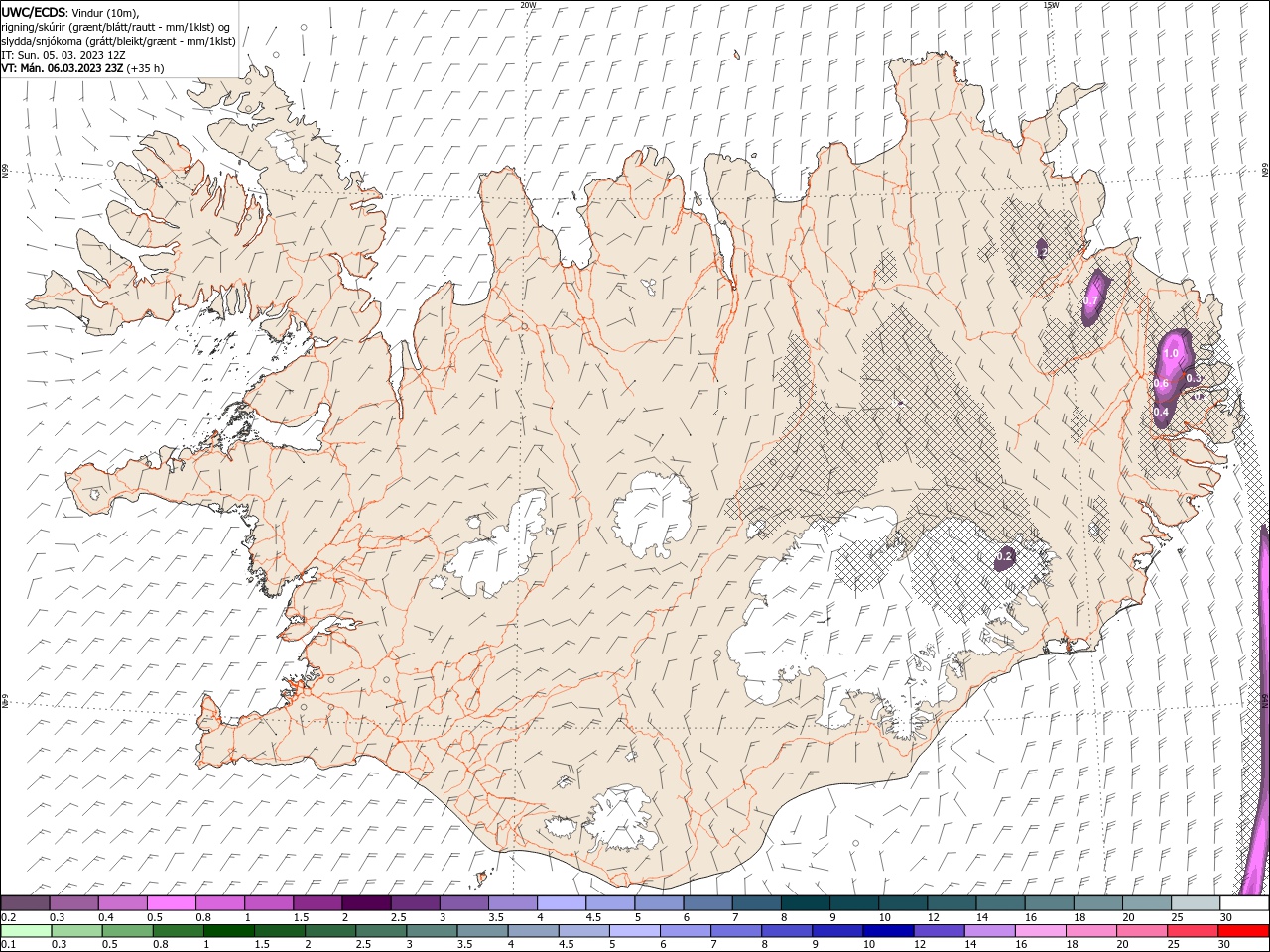Image resolution: width=1270 pixels, height=952 pixels.
Task: Click the "0.2" value over the southeast glacier
Action: [x=1003, y=557]
